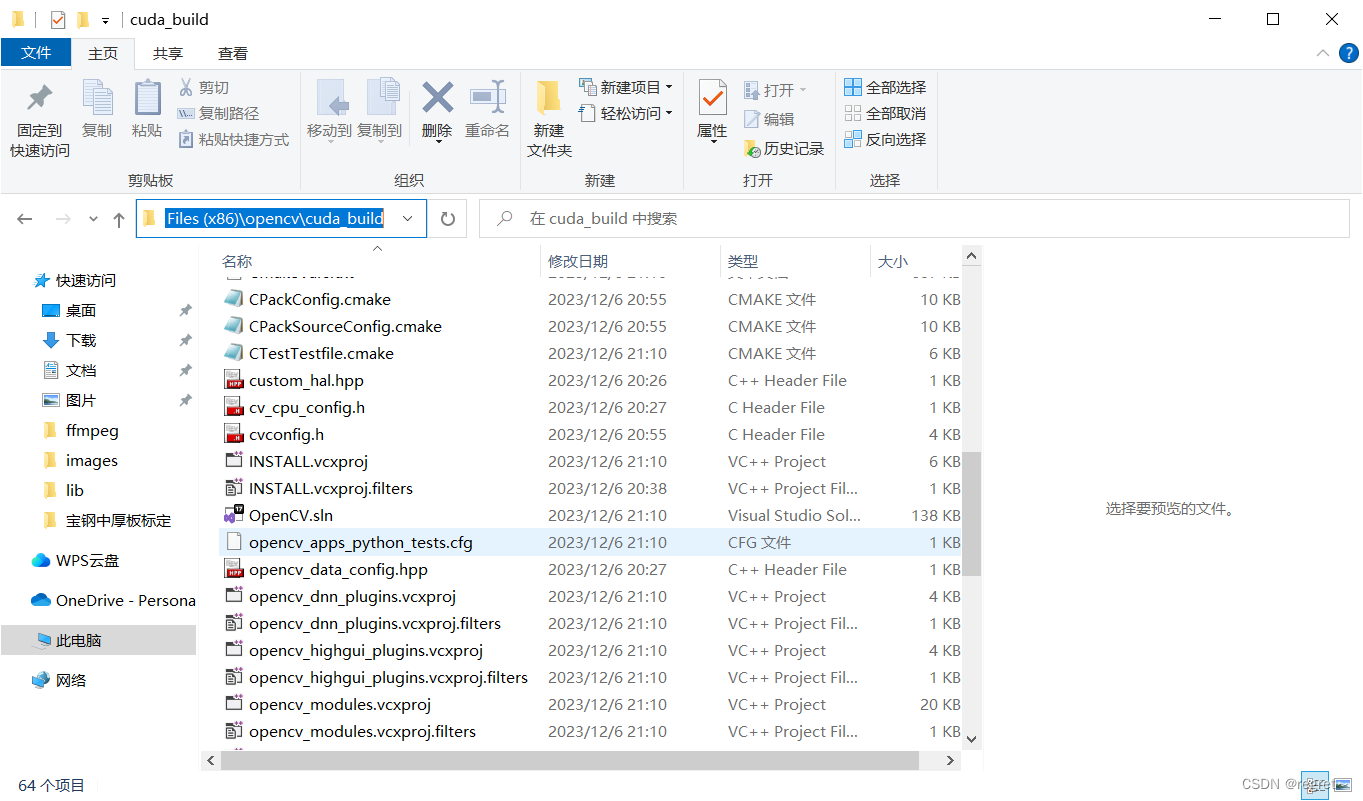1363x801 pixels.
Task: Click the Paste (粘贴) icon
Action: click(x=147, y=113)
